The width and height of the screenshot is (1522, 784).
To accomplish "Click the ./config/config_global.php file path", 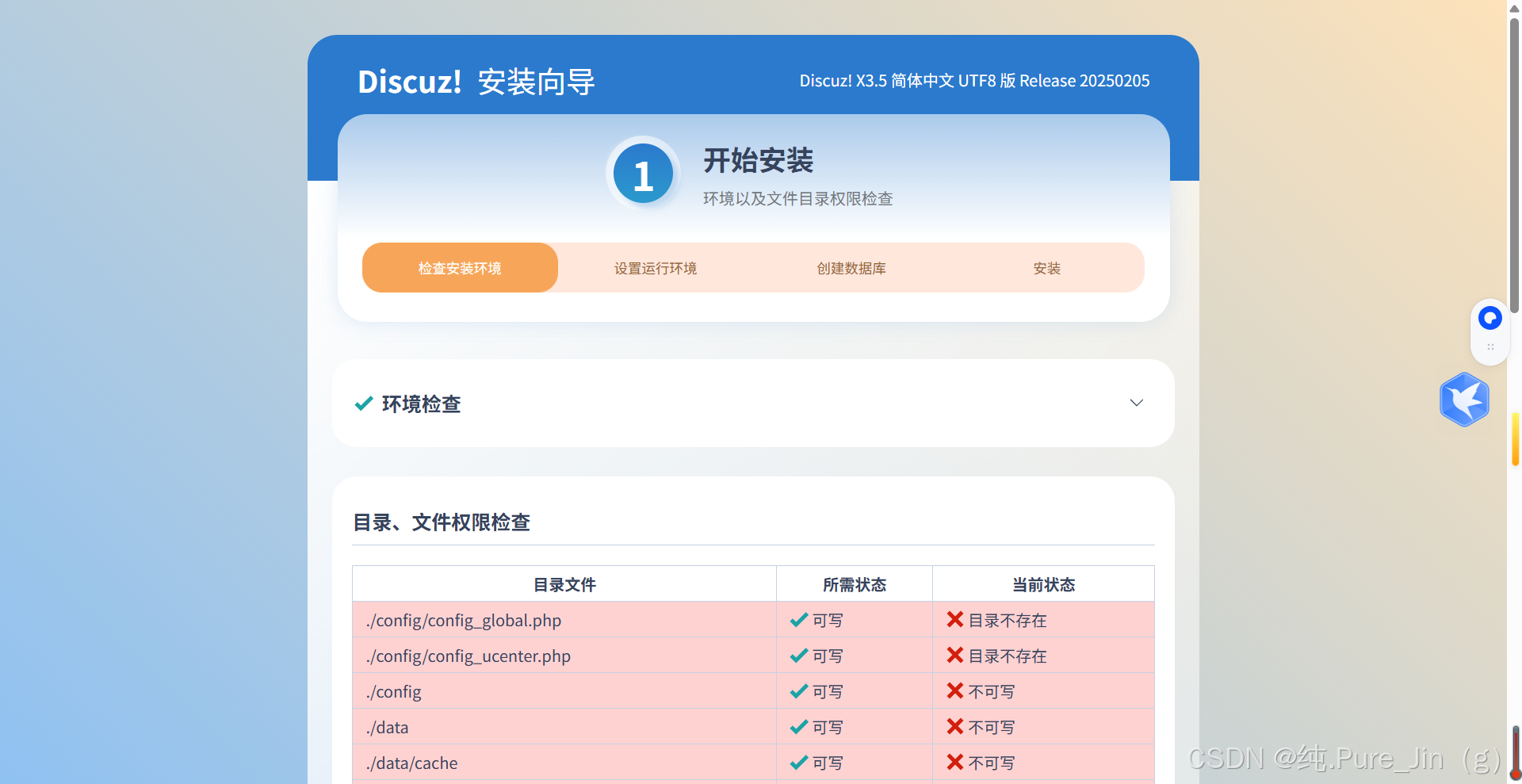I will point(464,621).
